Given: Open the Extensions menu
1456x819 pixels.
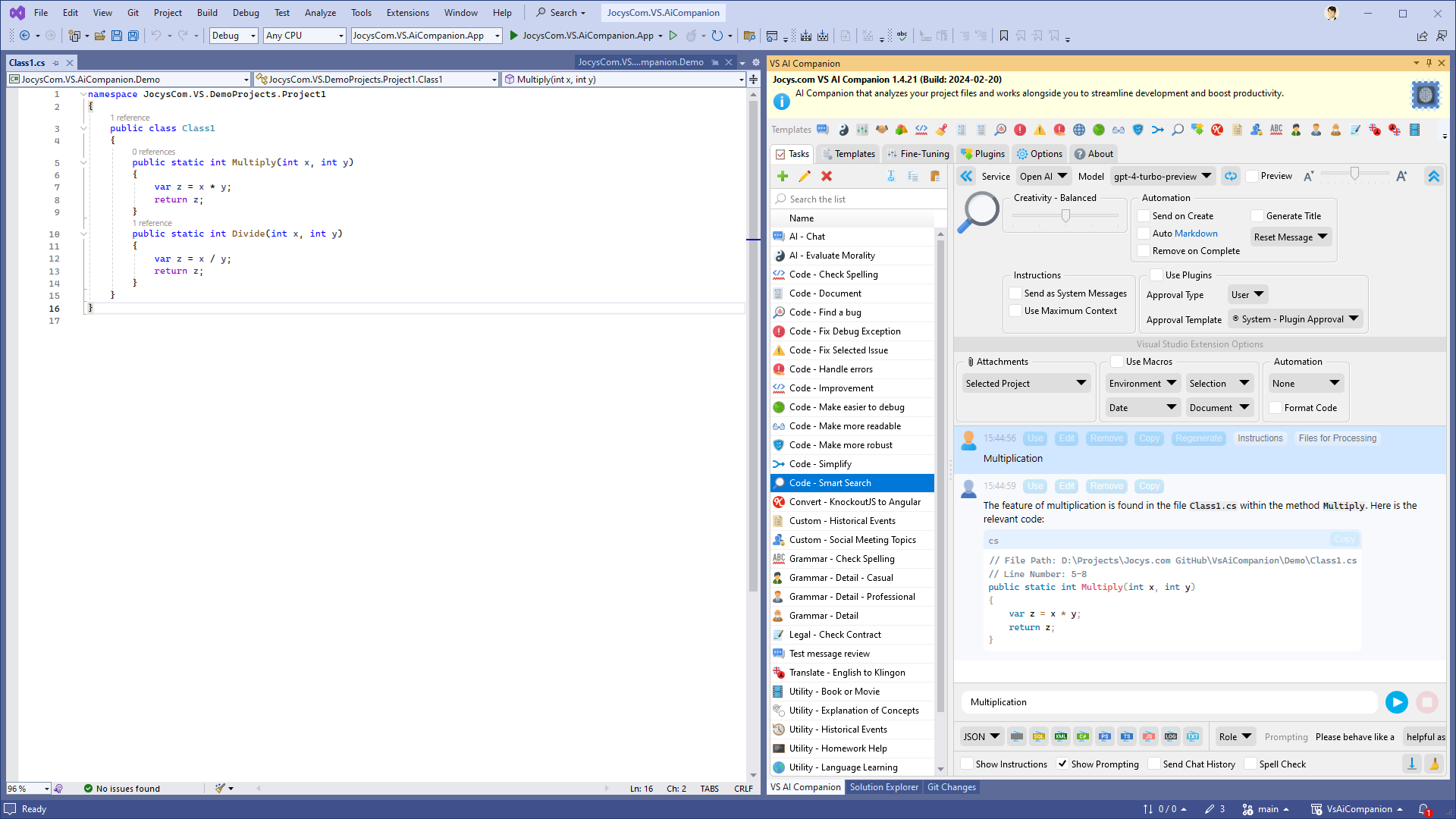Looking at the screenshot, I should coord(407,13).
